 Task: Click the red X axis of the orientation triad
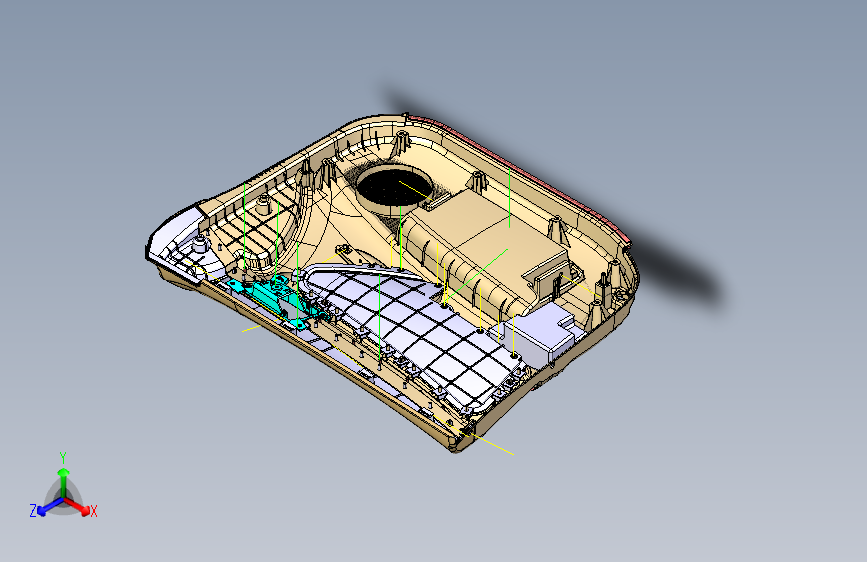pos(77,506)
